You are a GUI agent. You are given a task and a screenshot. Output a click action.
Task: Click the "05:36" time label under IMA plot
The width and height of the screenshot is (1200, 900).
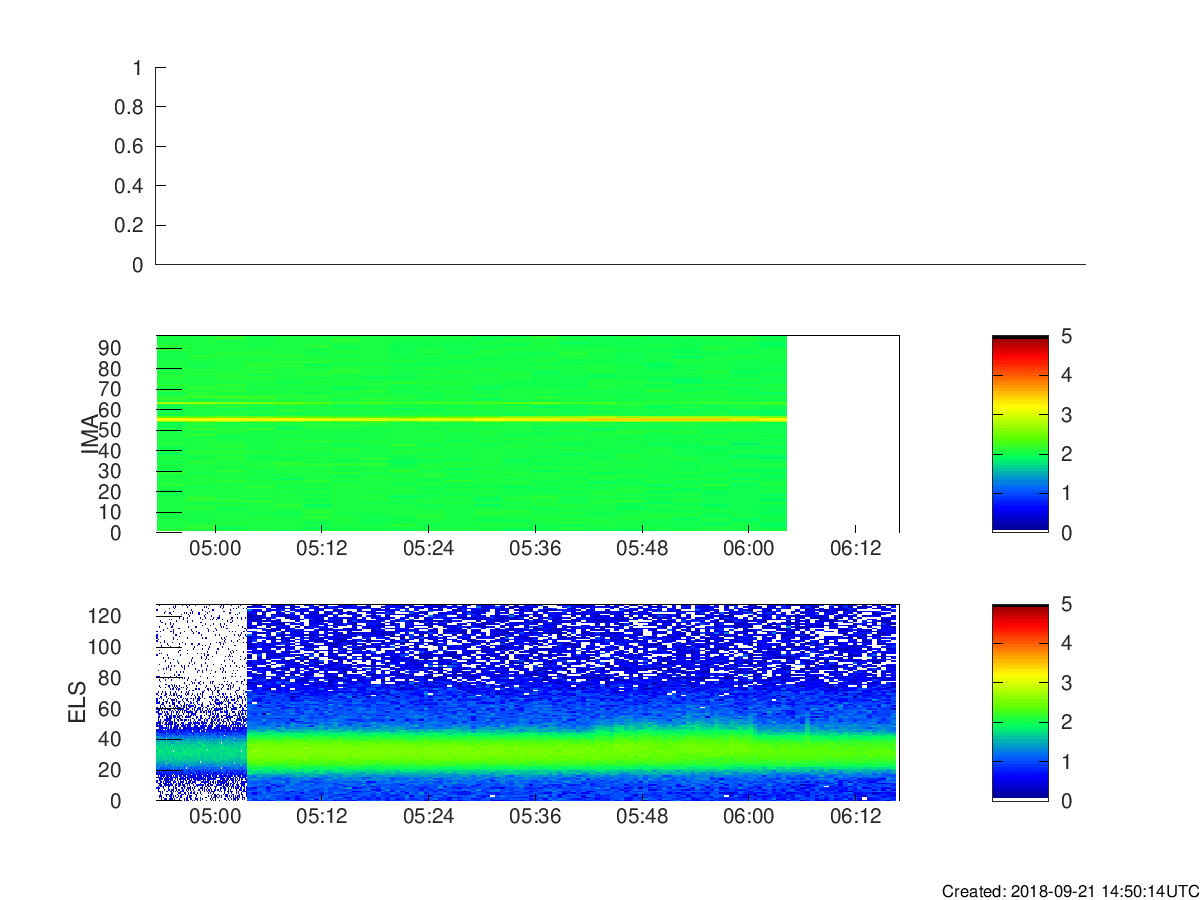tap(535, 549)
